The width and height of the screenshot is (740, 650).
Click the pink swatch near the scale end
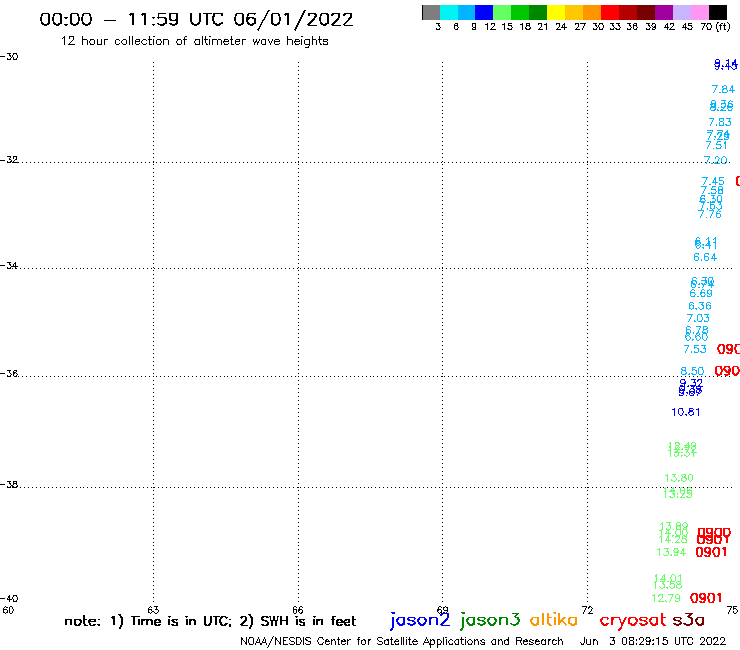pyautogui.click(x=699, y=12)
